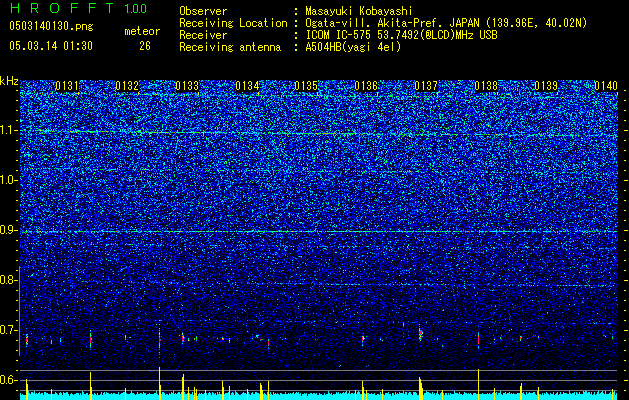Click the 0.6 frequency axis label
Screen dimensions: 629x400
9,380
